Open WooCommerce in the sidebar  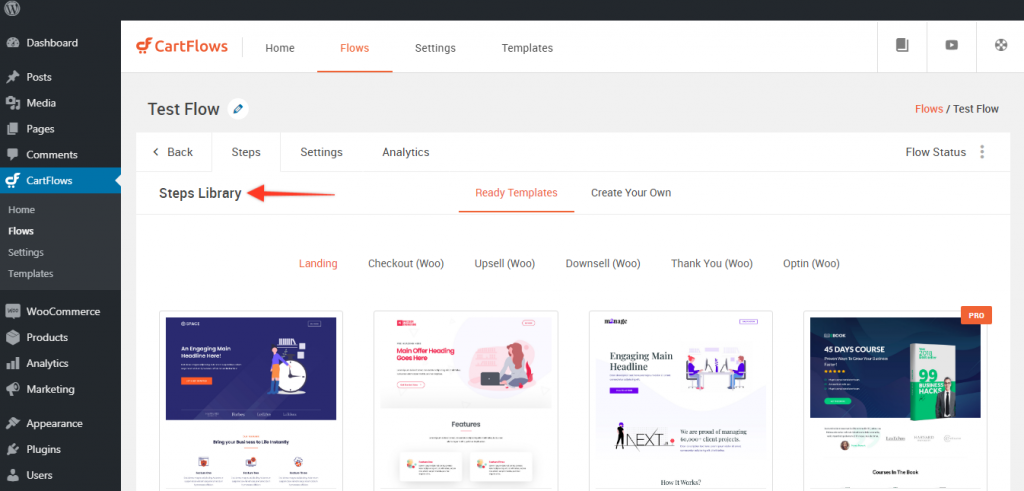tap(62, 311)
